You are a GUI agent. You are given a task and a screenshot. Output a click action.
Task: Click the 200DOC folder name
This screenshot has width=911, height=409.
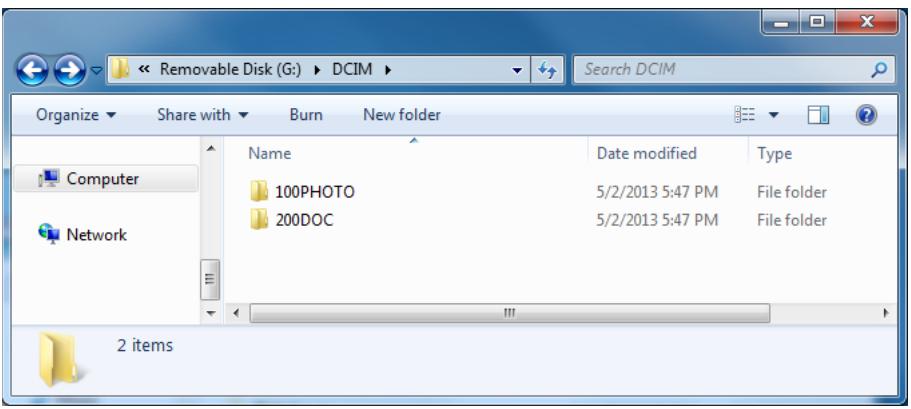pos(304,220)
